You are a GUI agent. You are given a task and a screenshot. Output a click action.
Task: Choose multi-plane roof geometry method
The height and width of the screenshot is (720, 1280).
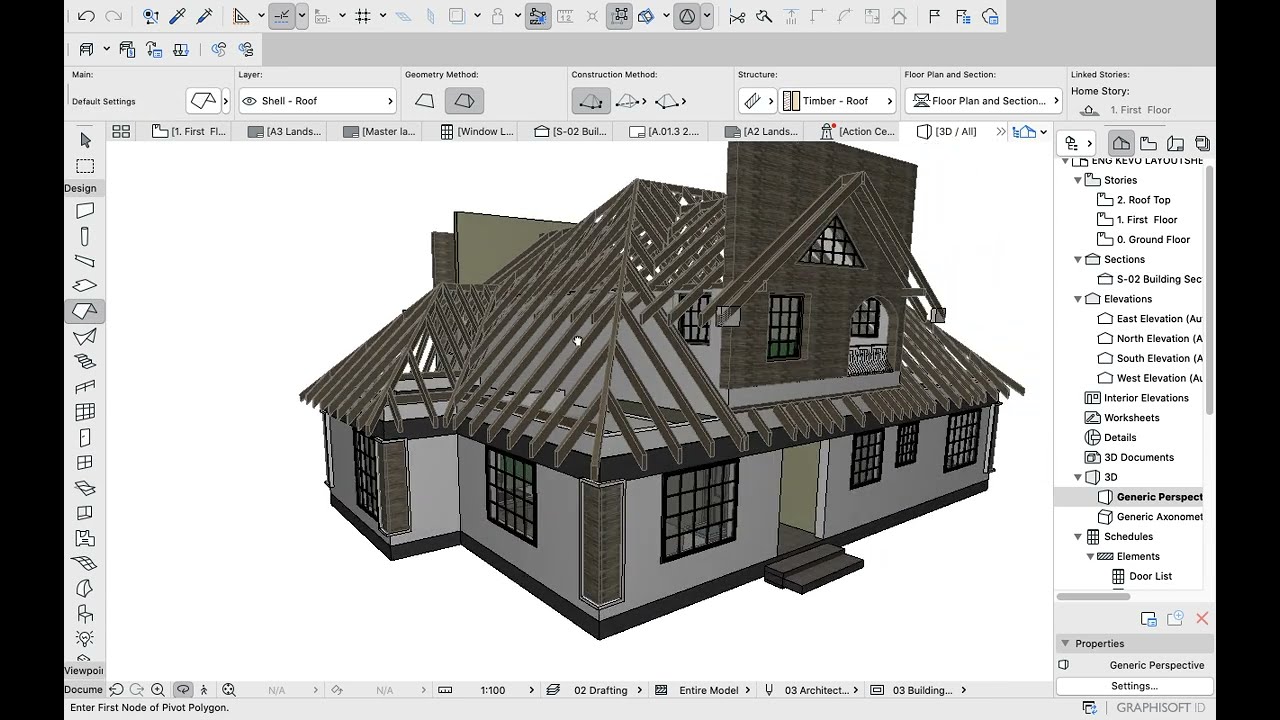464,101
